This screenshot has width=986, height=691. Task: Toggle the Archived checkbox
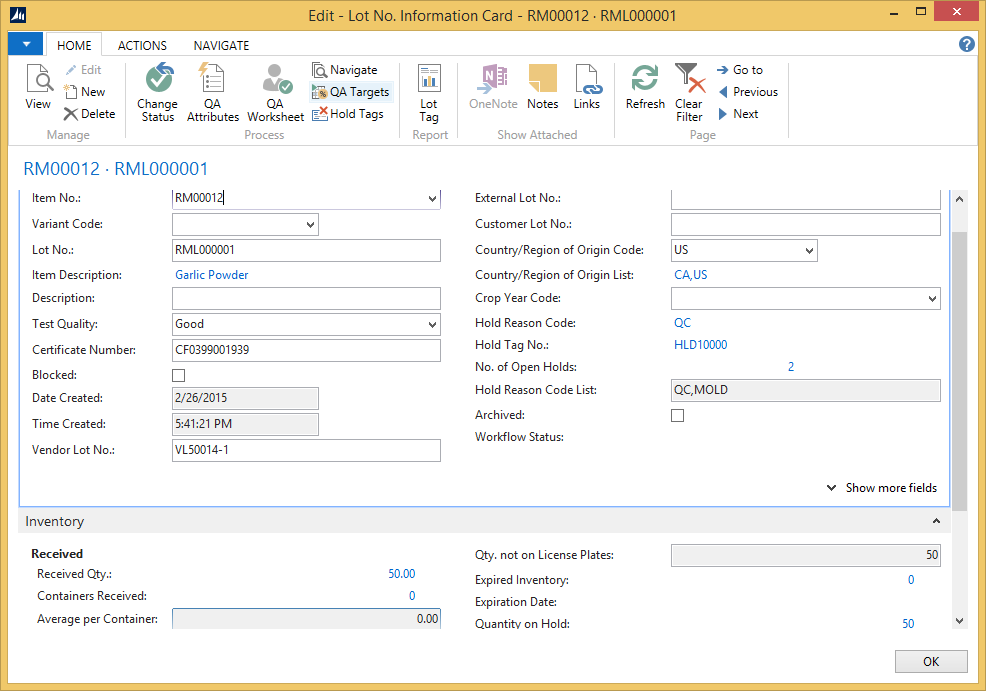coord(678,415)
